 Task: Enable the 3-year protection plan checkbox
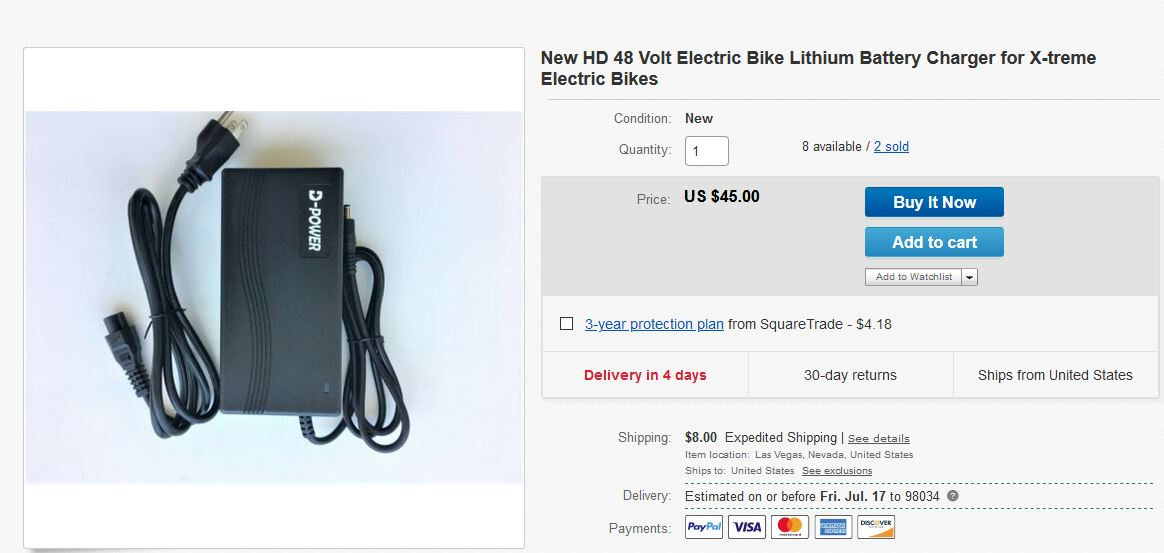point(567,324)
